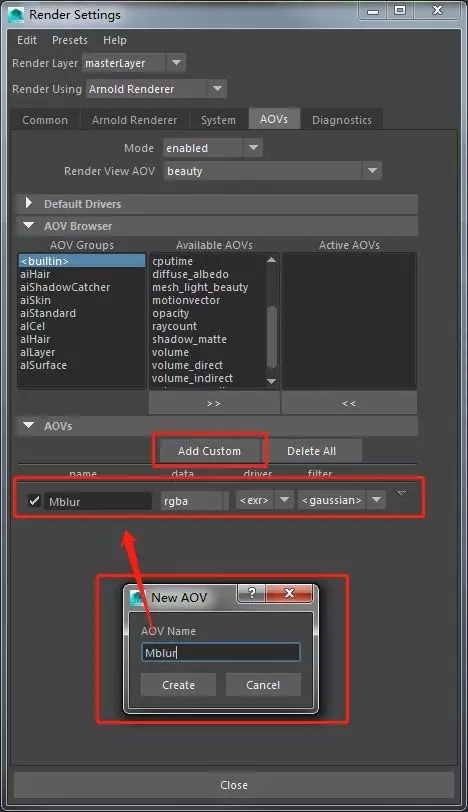Expand the Default Drivers section
Screen dimensions: 468x812
coord(29,203)
